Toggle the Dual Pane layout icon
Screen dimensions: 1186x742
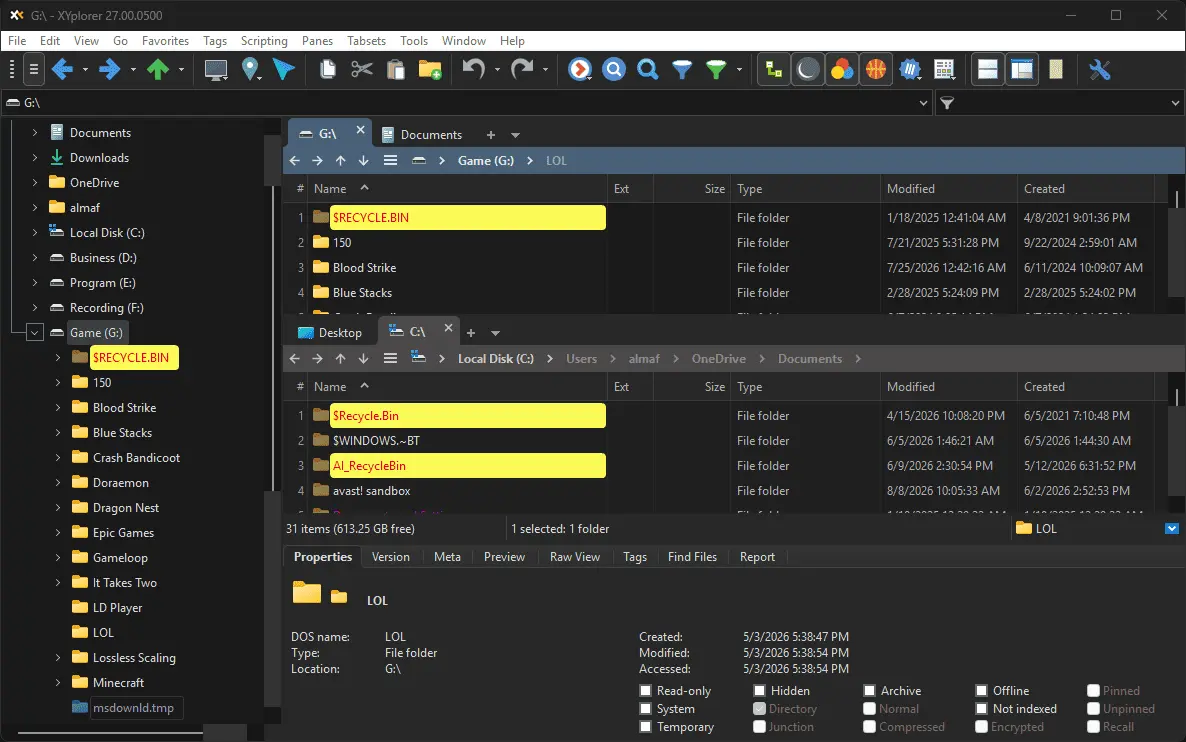click(x=988, y=70)
